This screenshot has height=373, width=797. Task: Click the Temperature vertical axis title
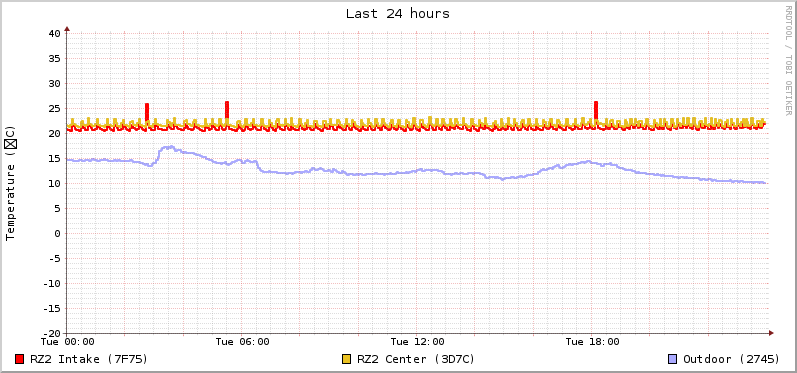tap(10, 183)
